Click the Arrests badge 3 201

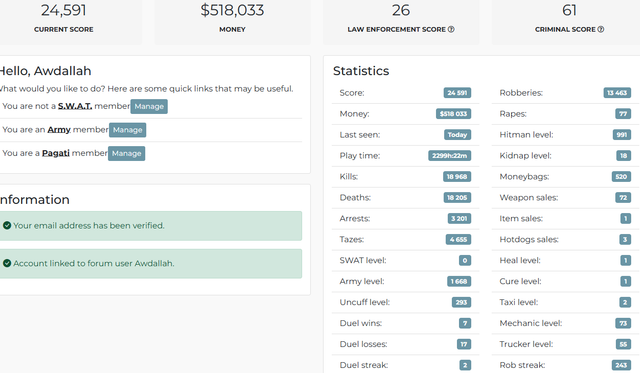pyautogui.click(x=459, y=219)
